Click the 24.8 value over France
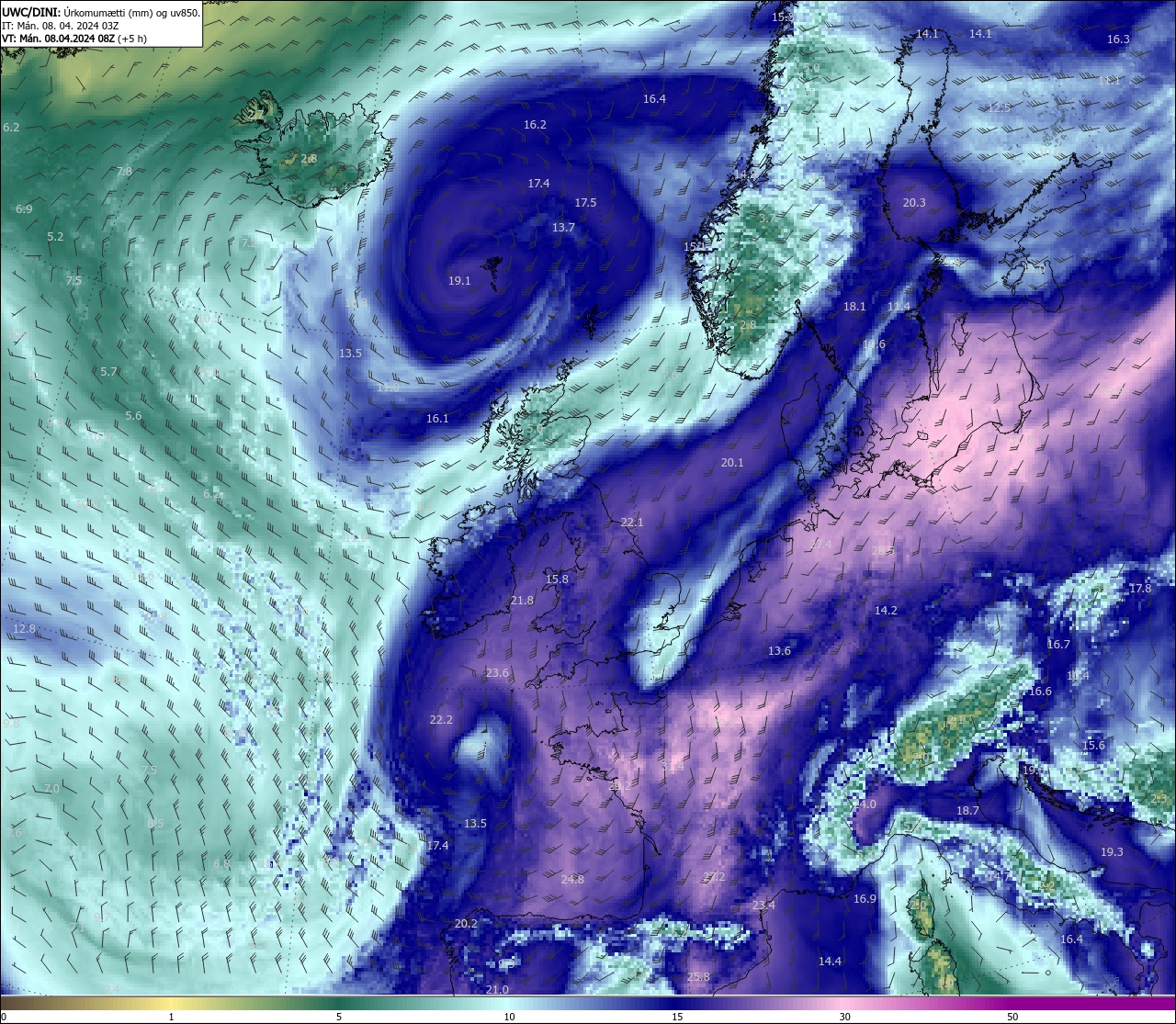1176x1024 pixels. pos(572,880)
